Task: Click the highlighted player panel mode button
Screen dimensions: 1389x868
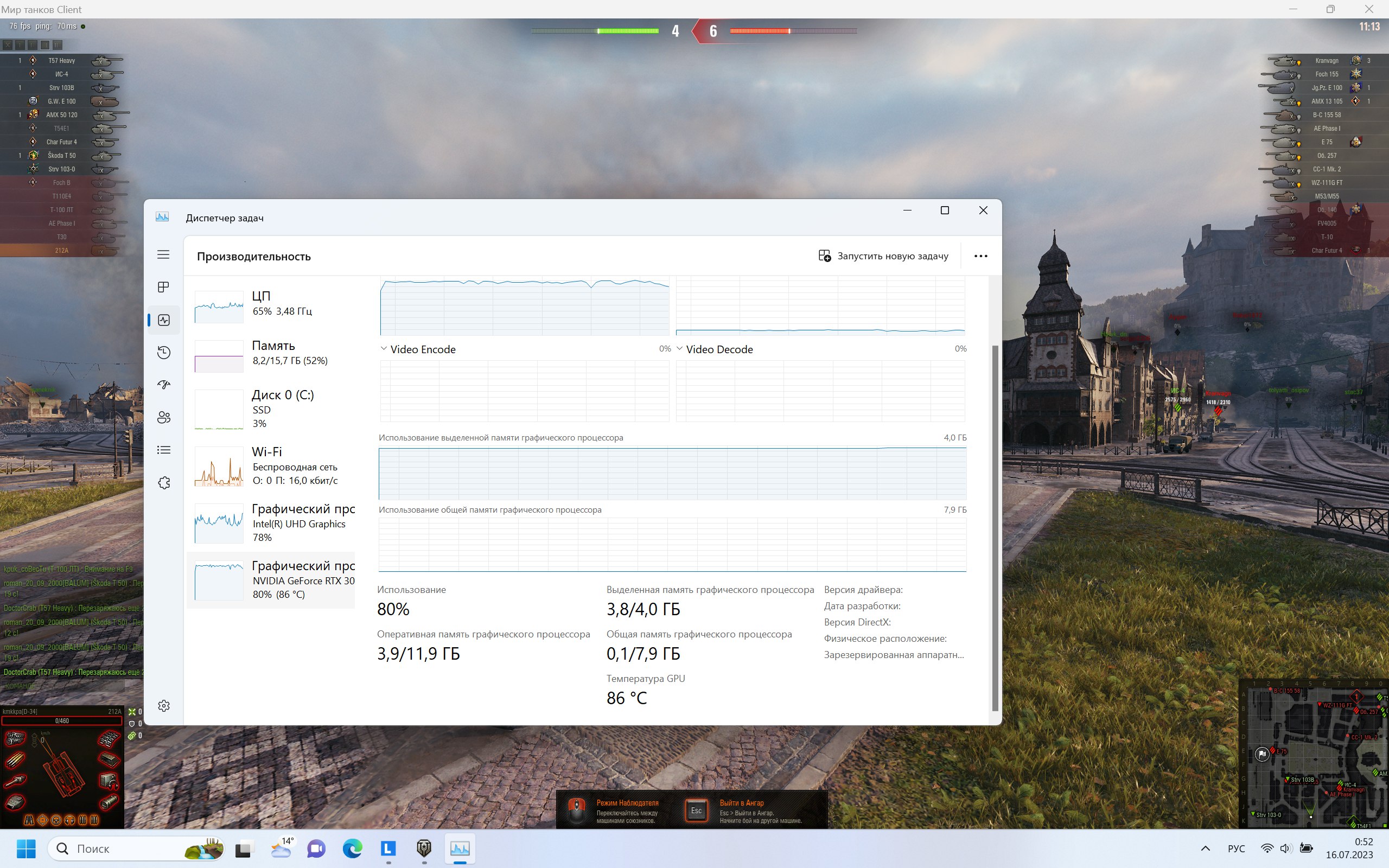Action: click(x=45, y=45)
